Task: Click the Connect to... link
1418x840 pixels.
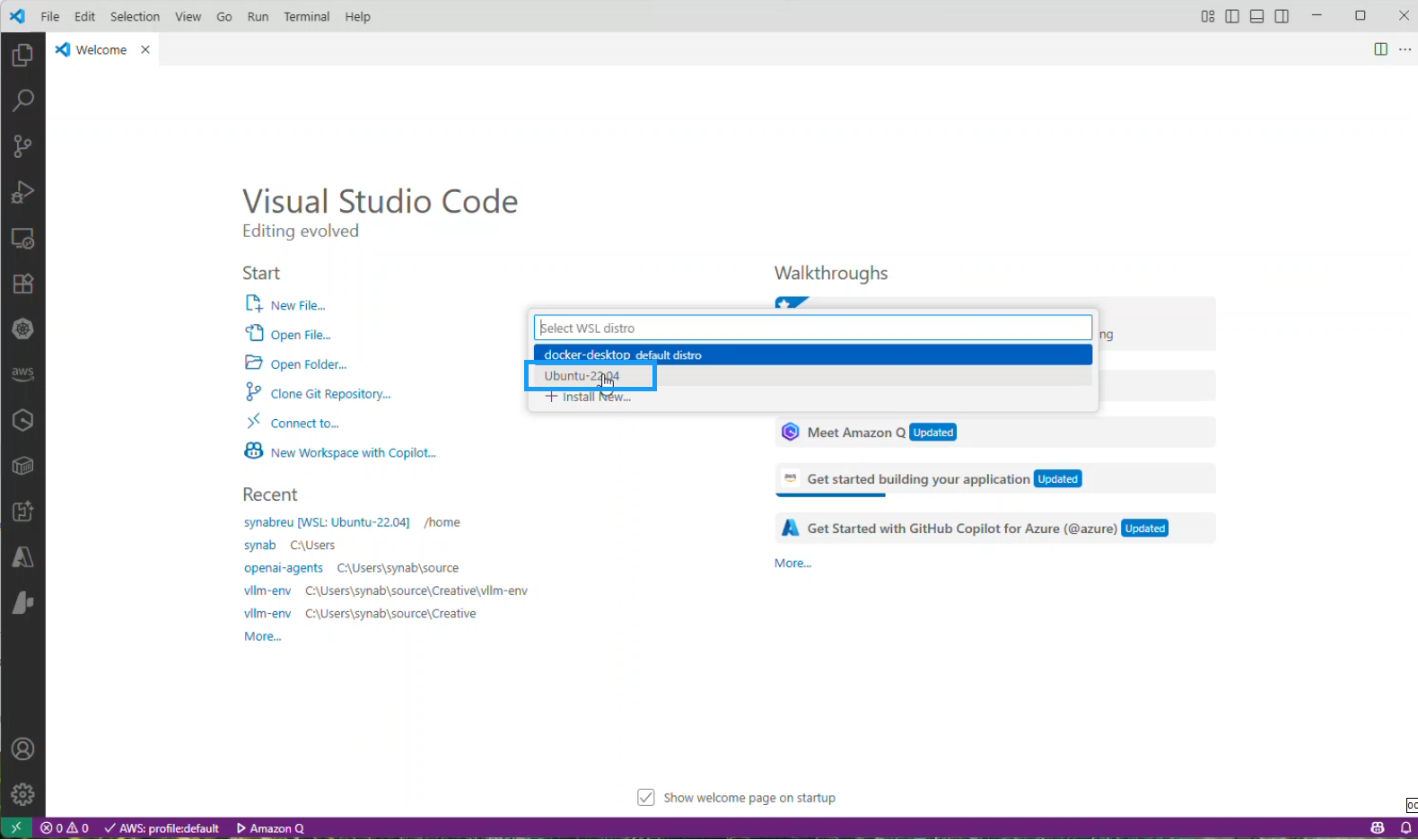Action: click(305, 424)
